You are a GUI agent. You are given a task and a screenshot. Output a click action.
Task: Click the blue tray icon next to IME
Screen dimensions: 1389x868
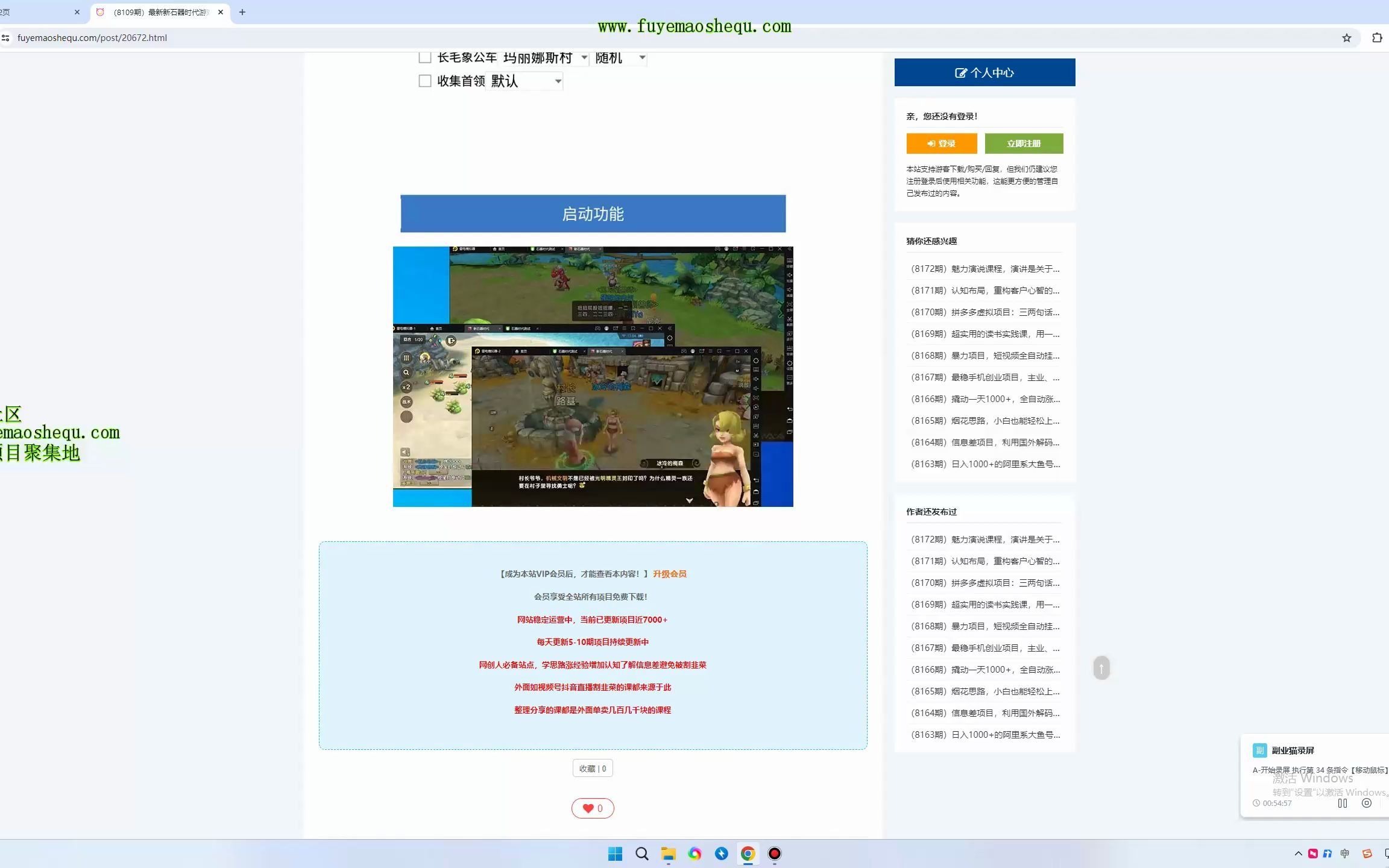pos(1328,854)
